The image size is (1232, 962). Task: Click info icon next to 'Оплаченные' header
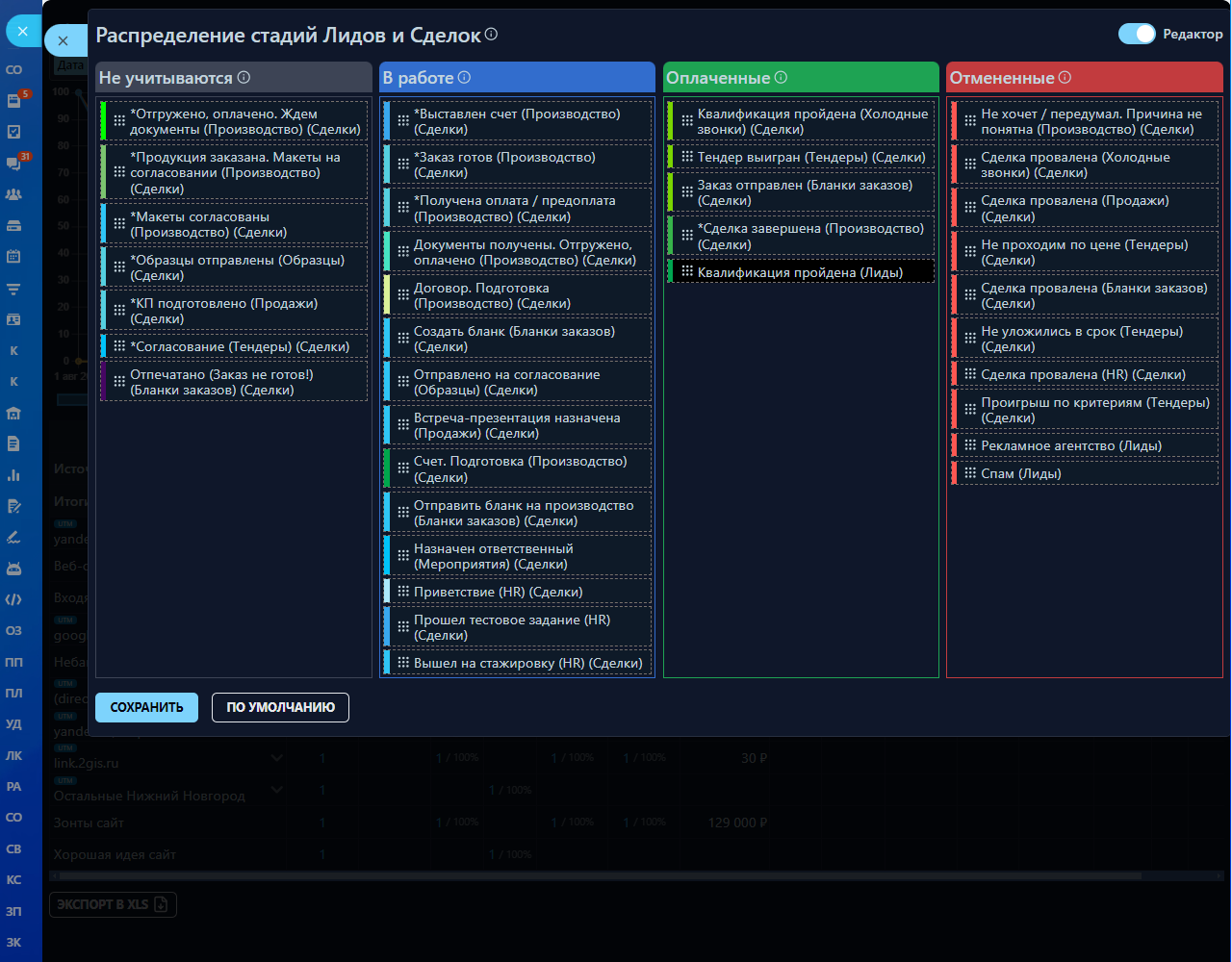click(x=781, y=78)
